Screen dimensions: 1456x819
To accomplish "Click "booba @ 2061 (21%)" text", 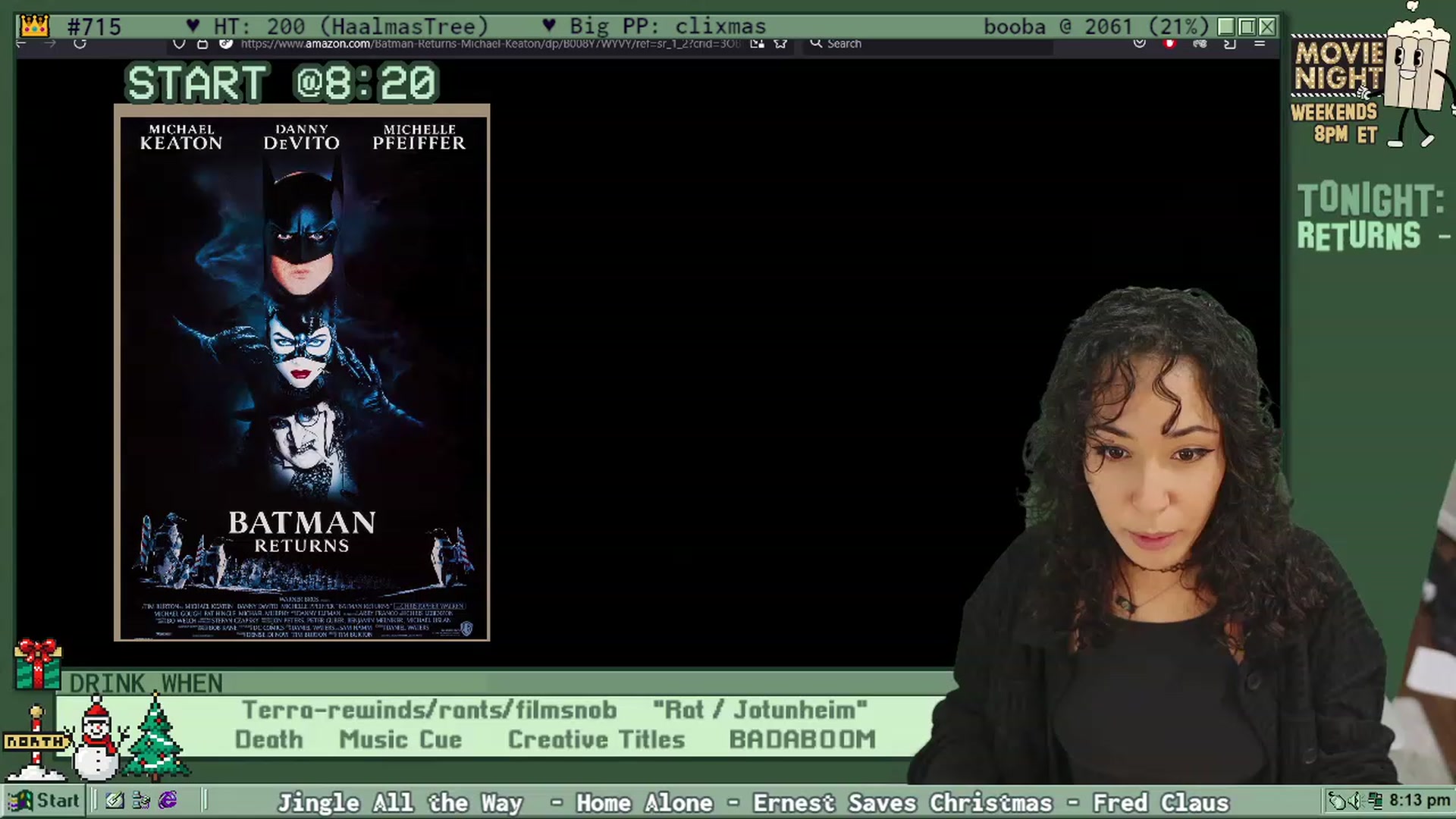I will [x=1096, y=27].
